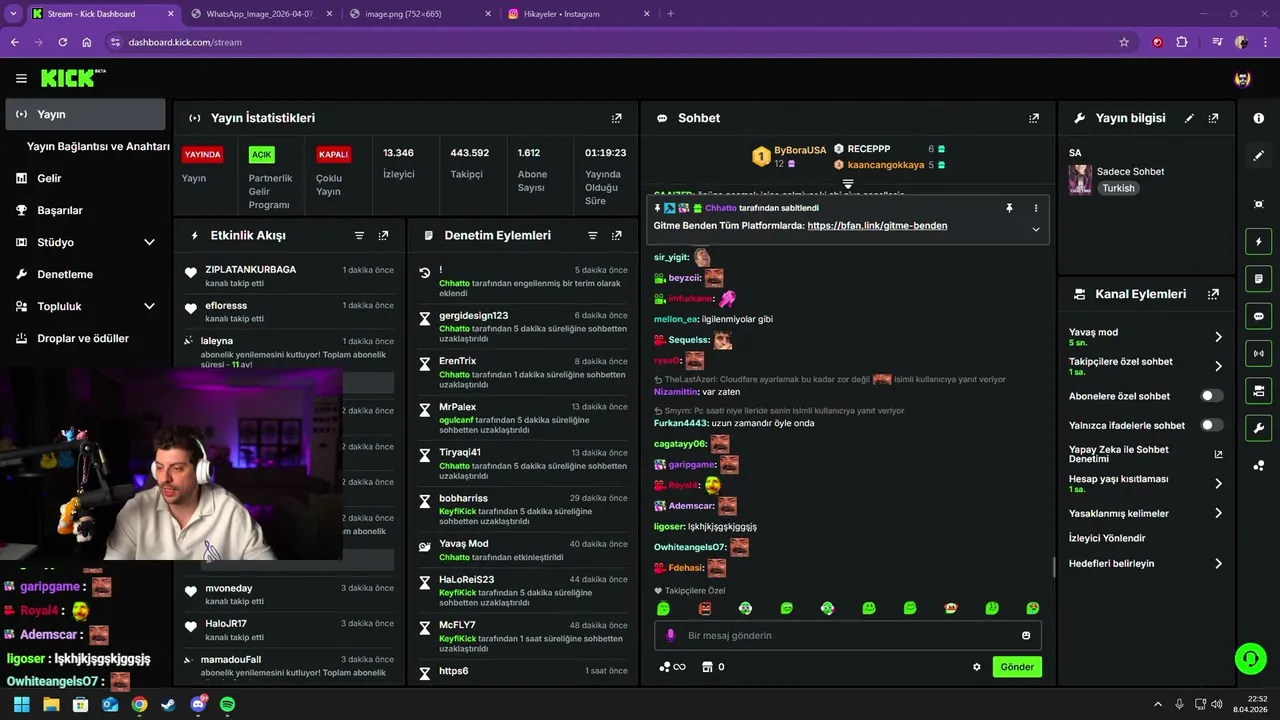Open filter options in Denetim Eylemleri
Image resolution: width=1280 pixels, height=720 pixels.
592,236
